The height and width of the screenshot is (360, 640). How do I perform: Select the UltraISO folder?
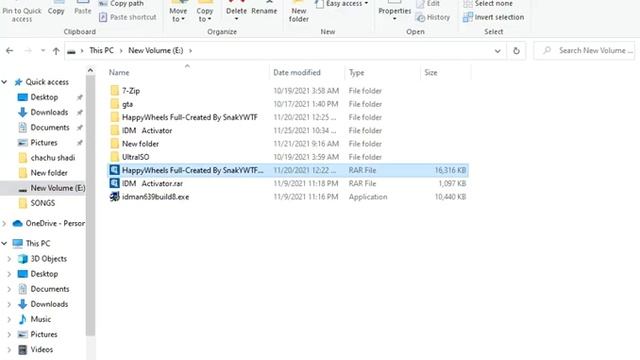tap(288, 157)
